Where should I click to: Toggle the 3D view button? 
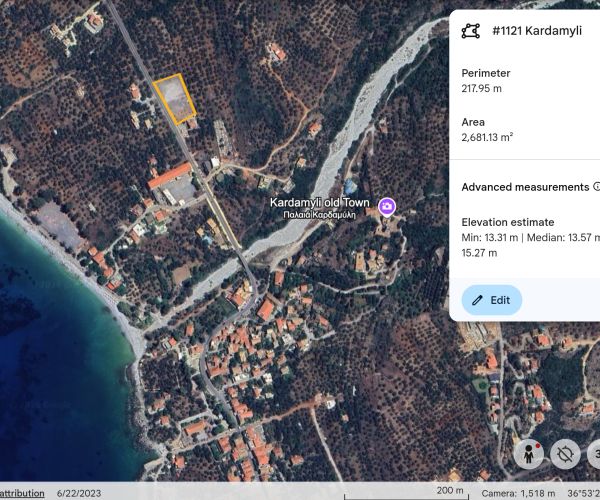[592, 453]
